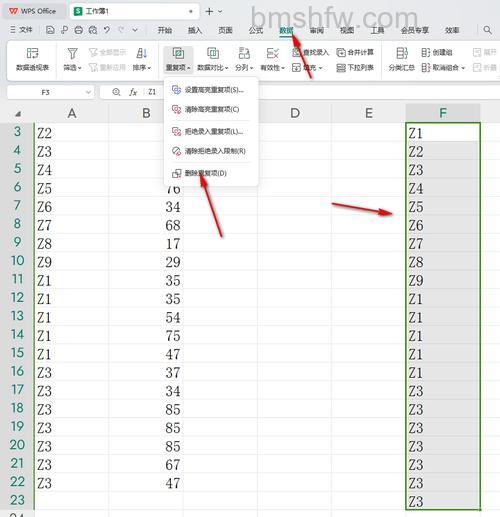Expand the Name Box dropdown arrow
This screenshot has height=517, width=500.
(88, 92)
